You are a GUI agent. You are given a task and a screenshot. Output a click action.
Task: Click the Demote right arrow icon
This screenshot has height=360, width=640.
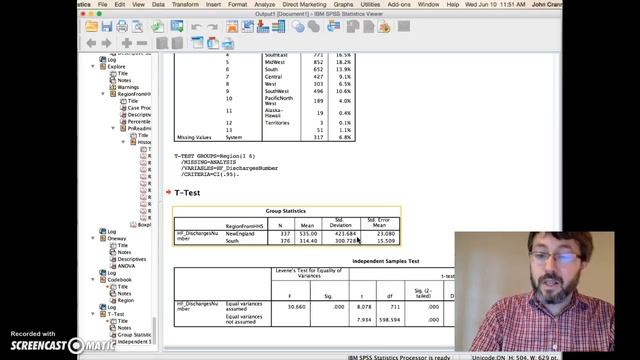click(106, 43)
